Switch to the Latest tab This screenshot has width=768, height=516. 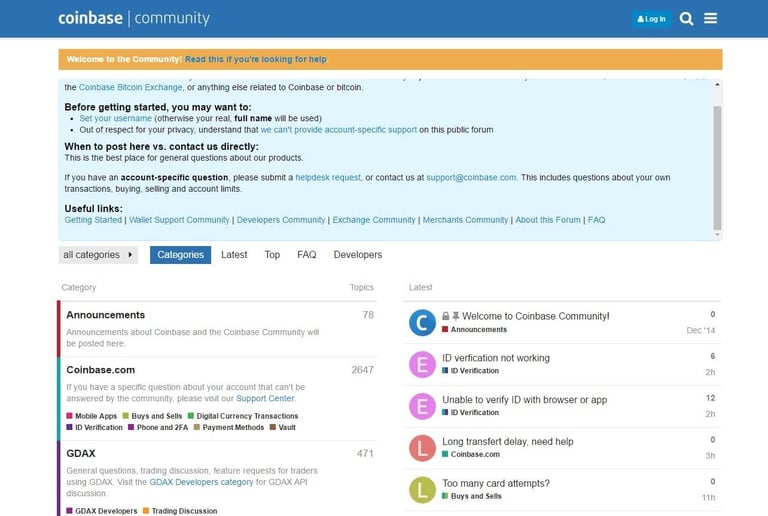tap(234, 255)
